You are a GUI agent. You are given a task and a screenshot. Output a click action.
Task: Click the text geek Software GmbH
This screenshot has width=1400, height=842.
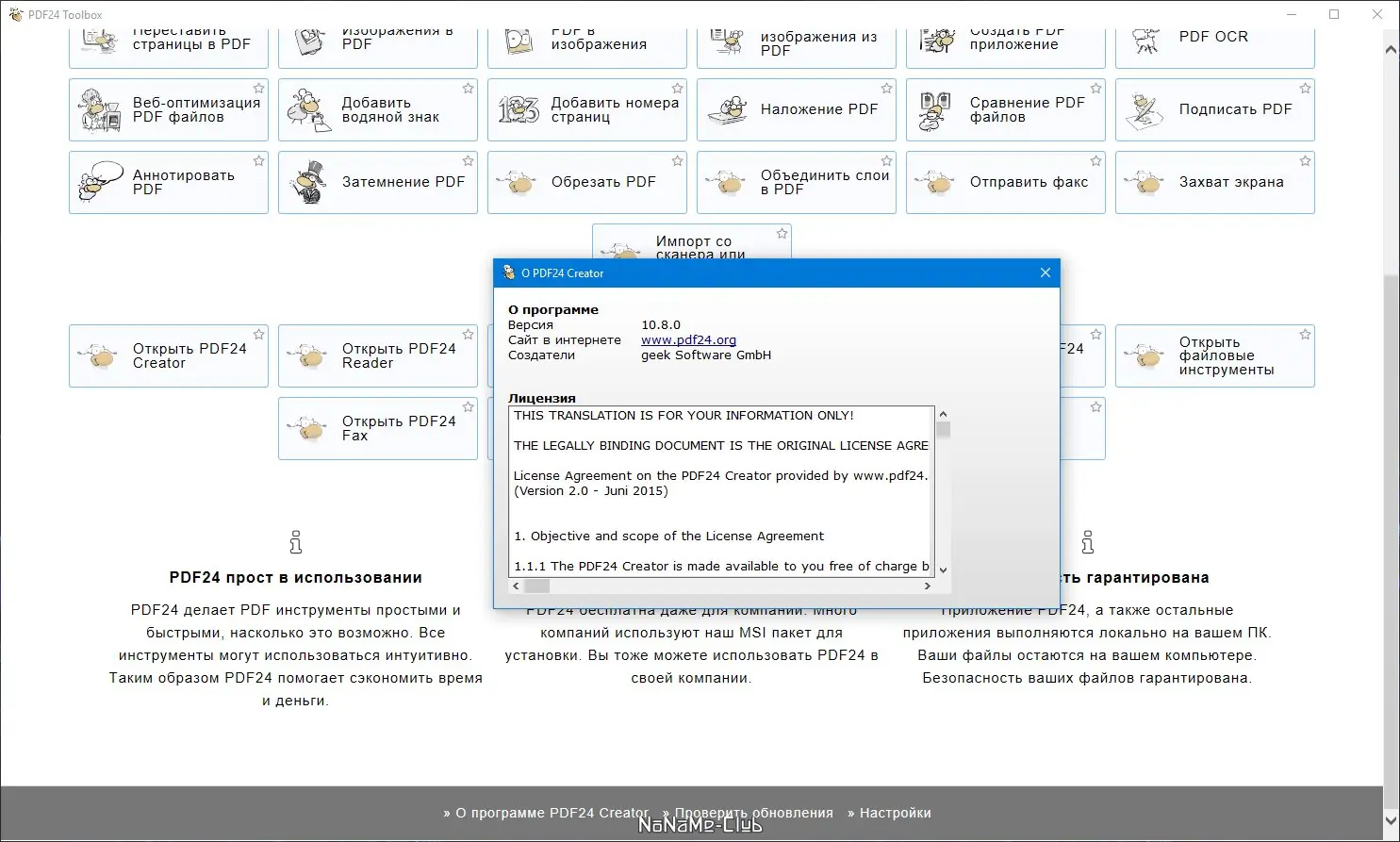tap(706, 355)
